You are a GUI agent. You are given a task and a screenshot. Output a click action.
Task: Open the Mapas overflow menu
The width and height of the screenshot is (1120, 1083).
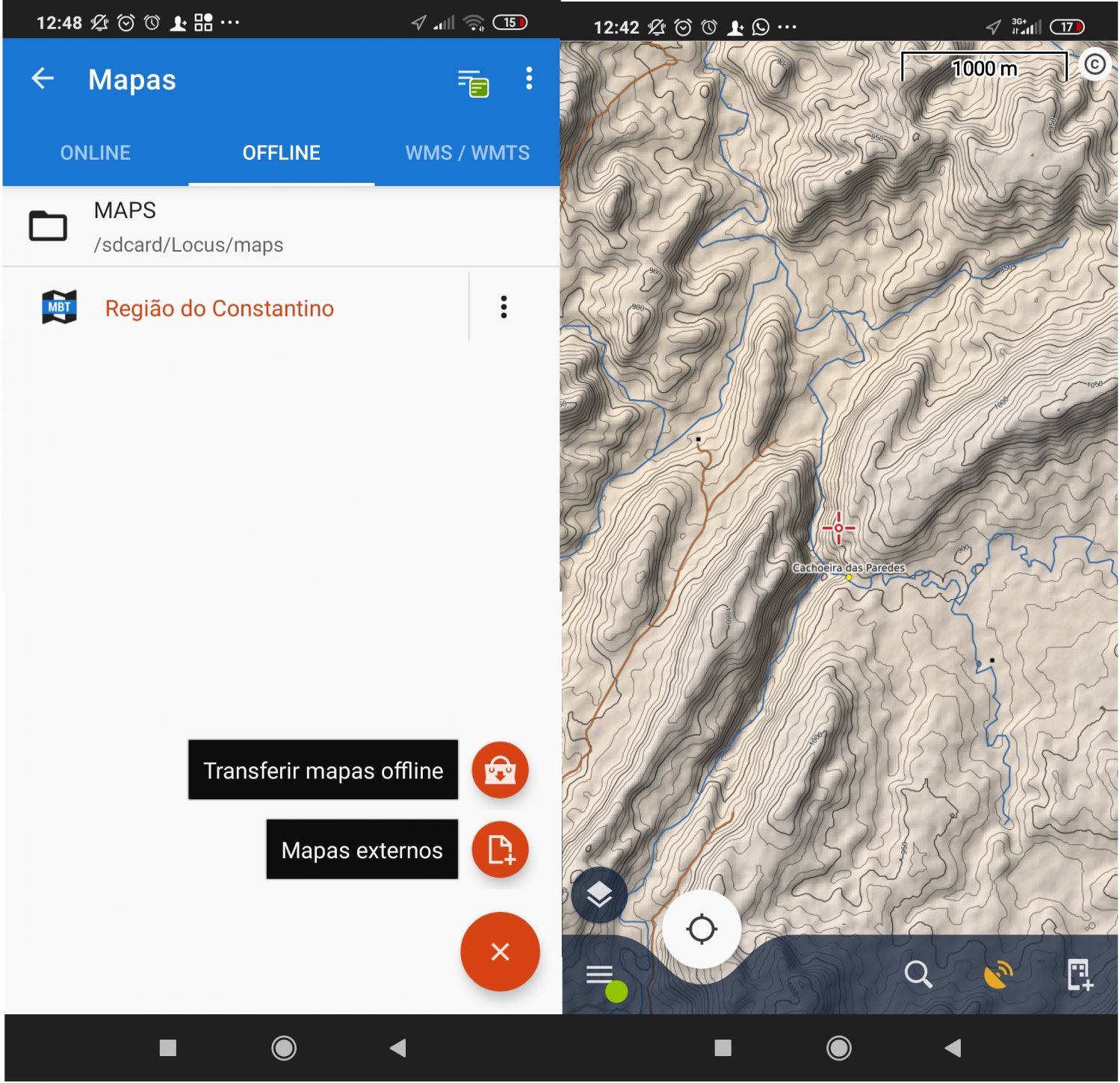[529, 78]
